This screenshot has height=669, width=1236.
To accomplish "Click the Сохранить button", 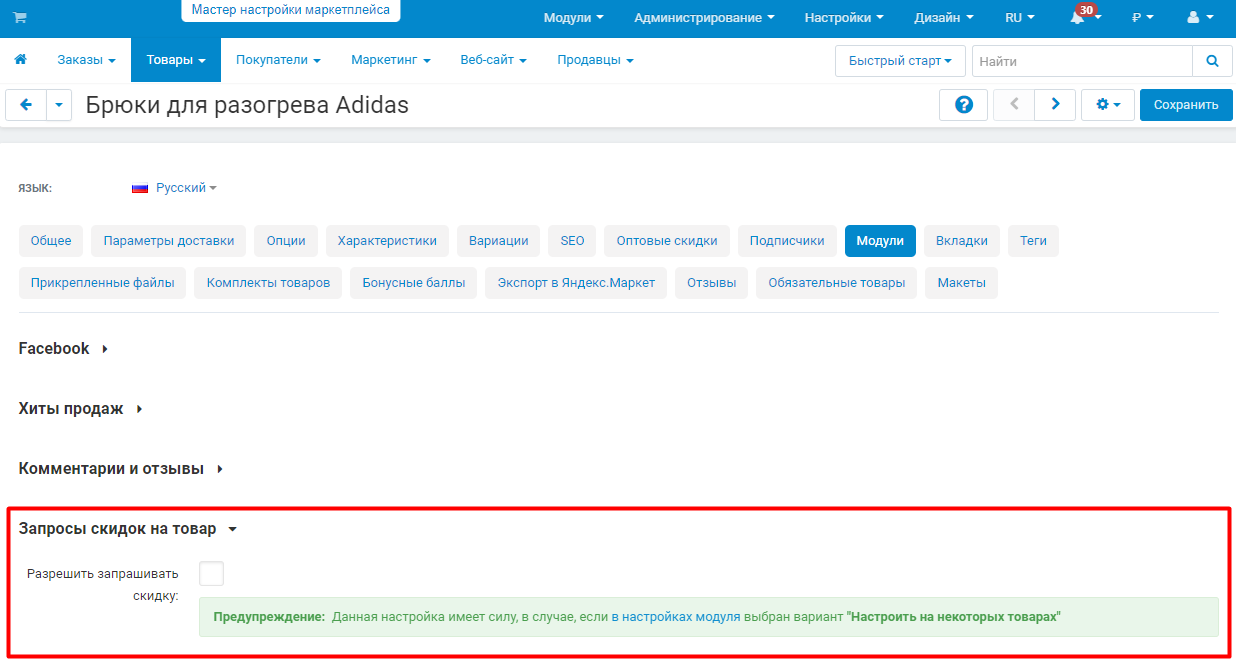I will 1186,105.
